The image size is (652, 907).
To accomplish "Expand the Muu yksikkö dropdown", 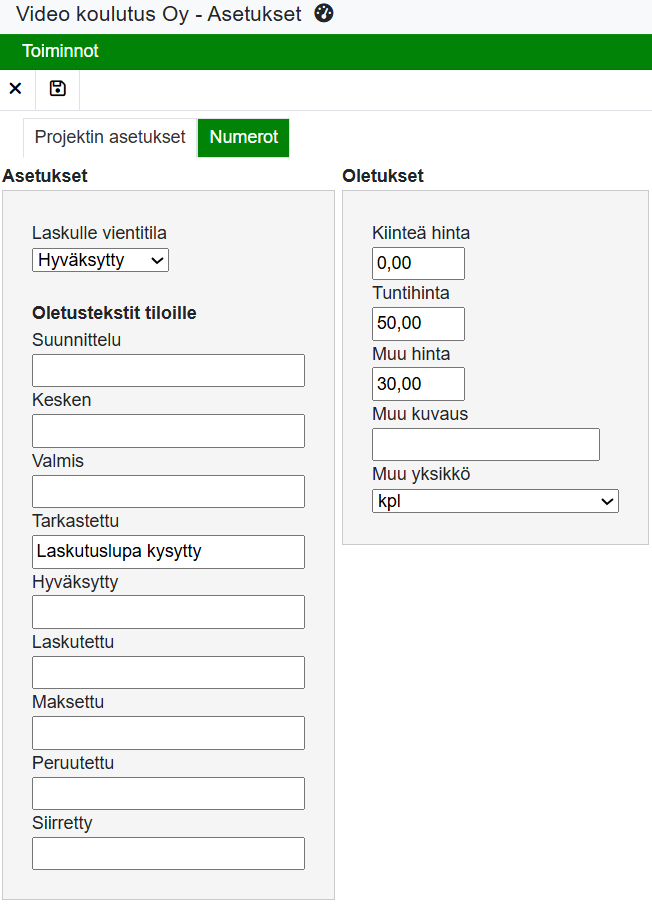I will click(495, 501).
